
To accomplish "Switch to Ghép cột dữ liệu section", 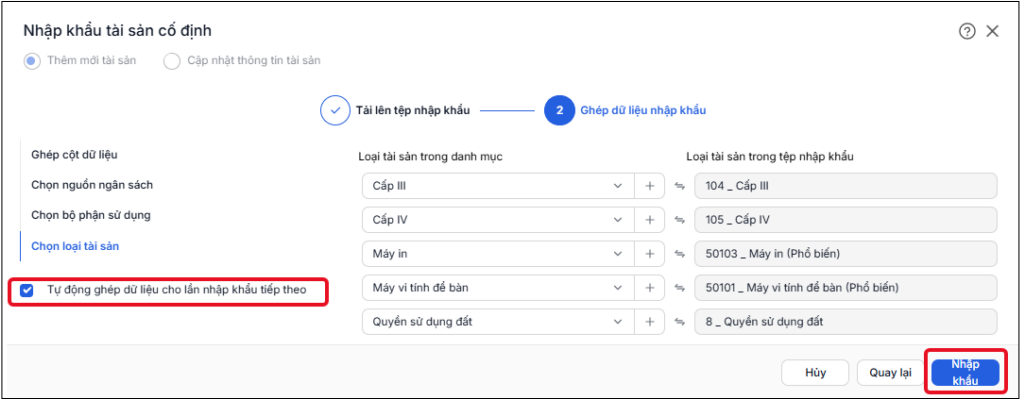I will pos(74,155).
